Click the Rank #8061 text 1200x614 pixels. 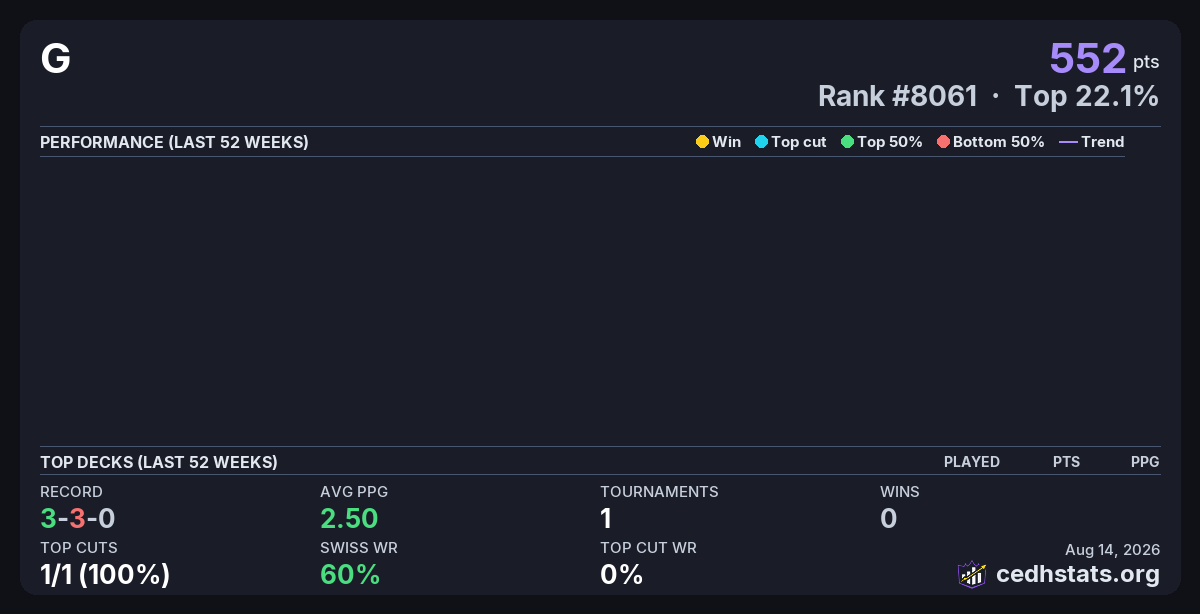[898, 96]
